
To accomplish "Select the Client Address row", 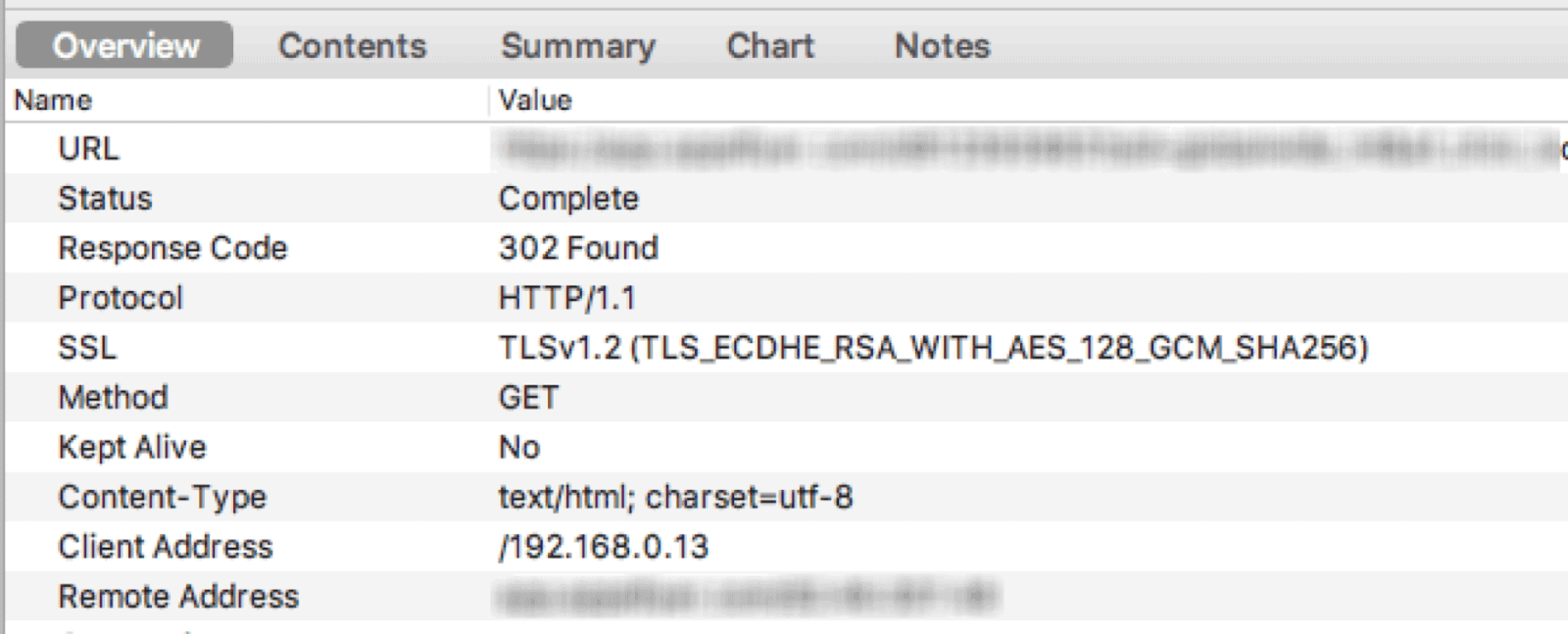I will (787, 547).
